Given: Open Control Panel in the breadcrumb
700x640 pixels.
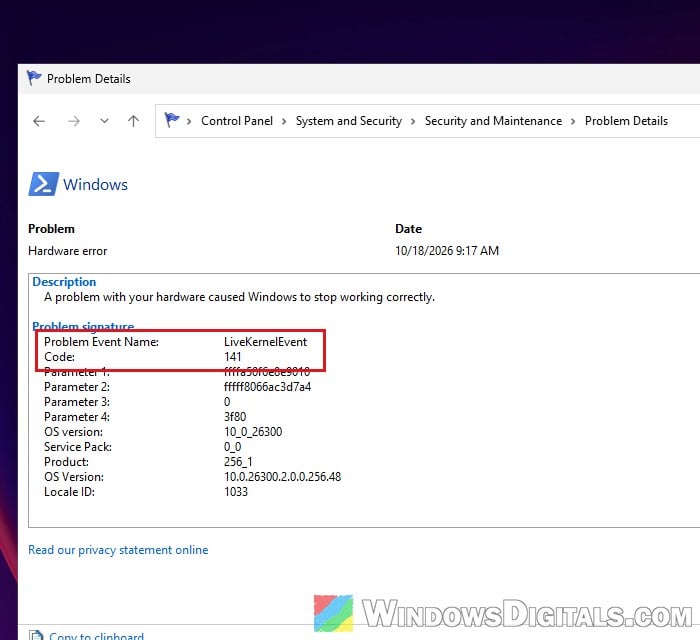Looking at the screenshot, I should pos(237,121).
